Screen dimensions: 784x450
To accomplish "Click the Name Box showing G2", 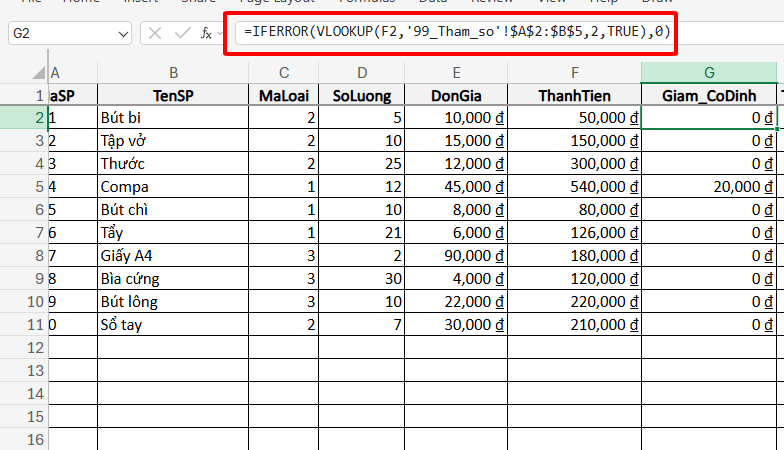I will coord(70,34).
